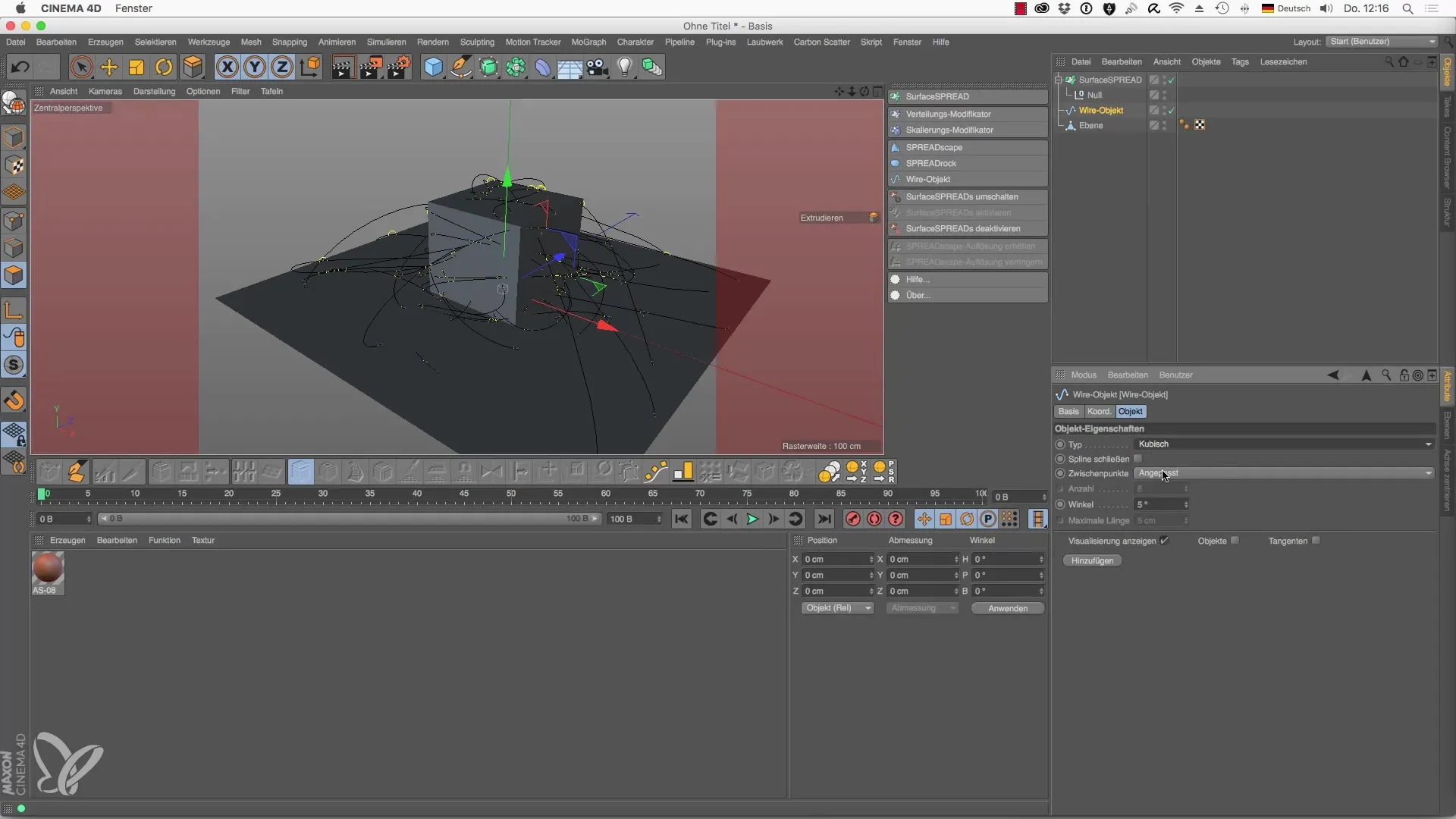
Task: Click the make editable icon
Action: pos(14,102)
